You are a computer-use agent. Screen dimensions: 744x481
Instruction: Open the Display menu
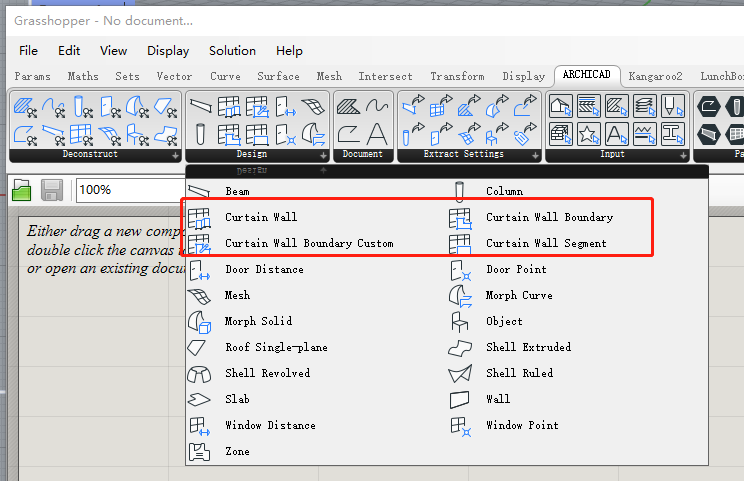coord(168,51)
